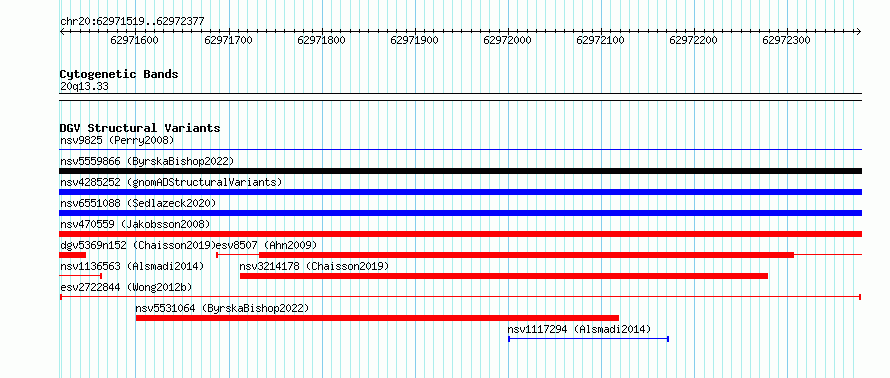
Task: Open the DGV Structural Variants track title
Action: tap(140, 128)
